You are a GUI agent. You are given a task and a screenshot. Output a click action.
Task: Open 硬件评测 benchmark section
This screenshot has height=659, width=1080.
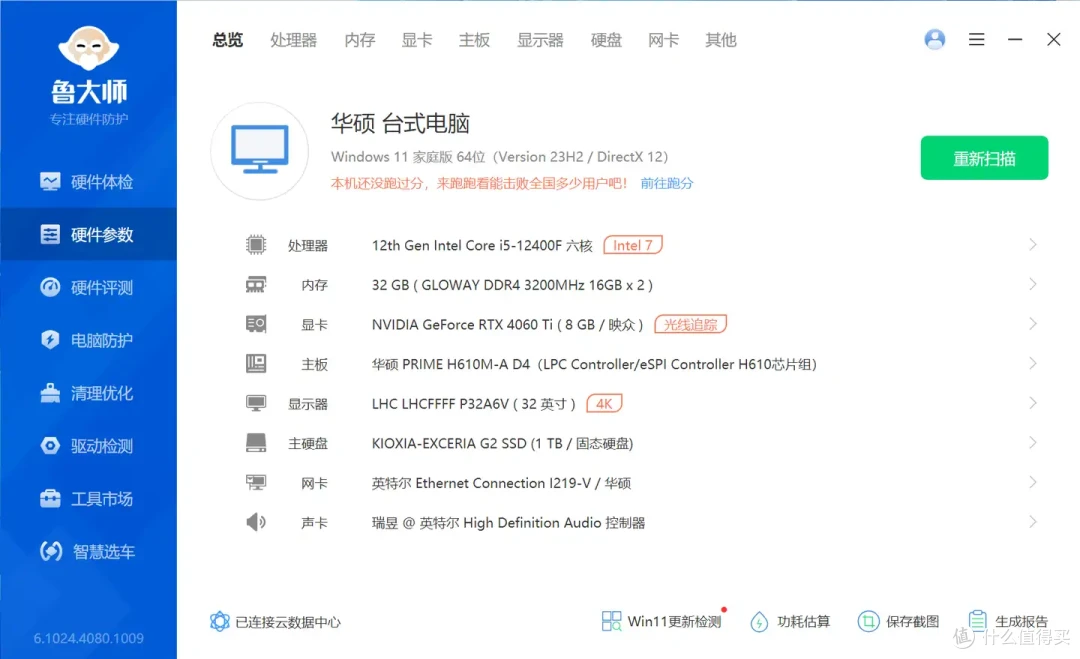[88, 288]
